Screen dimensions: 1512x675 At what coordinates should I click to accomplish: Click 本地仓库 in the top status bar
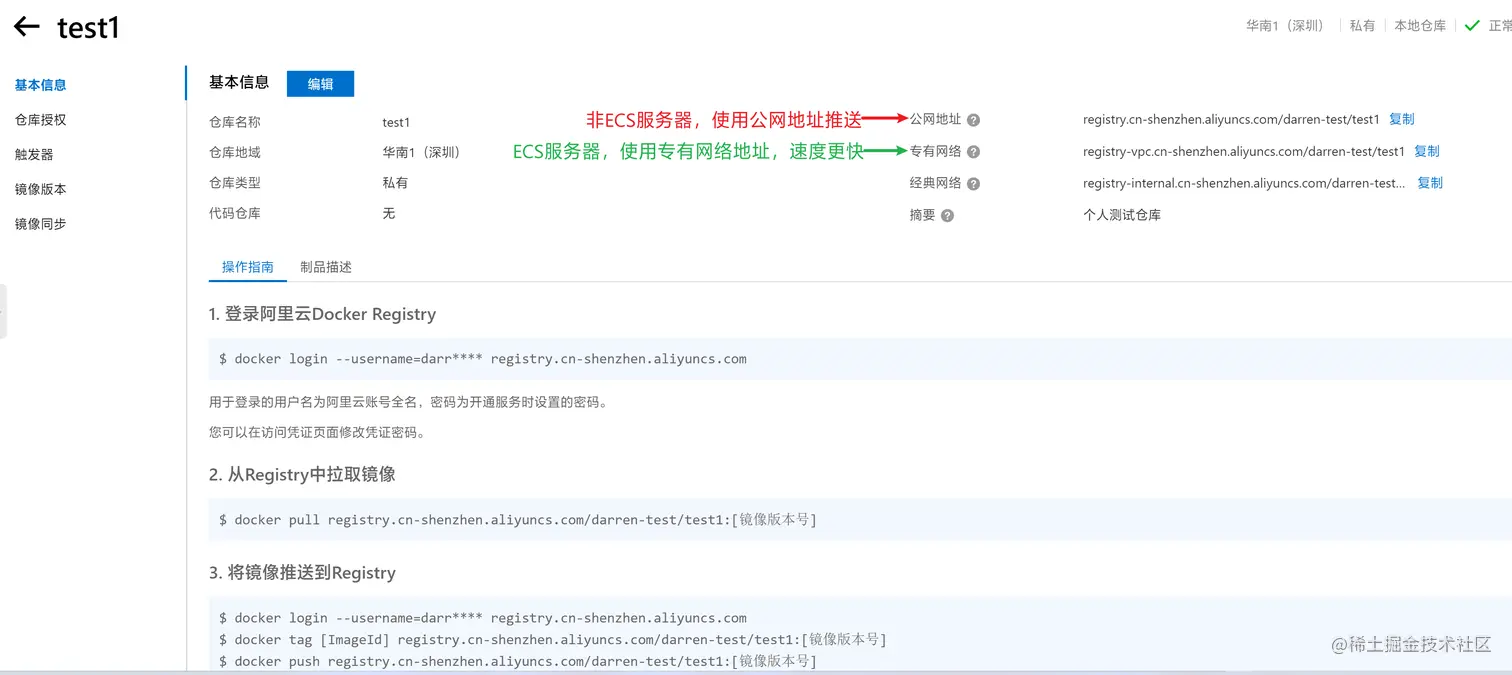[1420, 26]
